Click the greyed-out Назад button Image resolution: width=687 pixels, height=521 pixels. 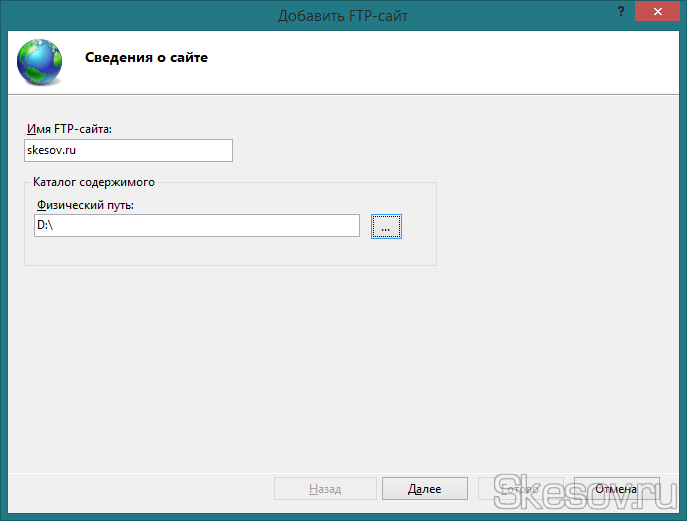pyautogui.click(x=325, y=489)
